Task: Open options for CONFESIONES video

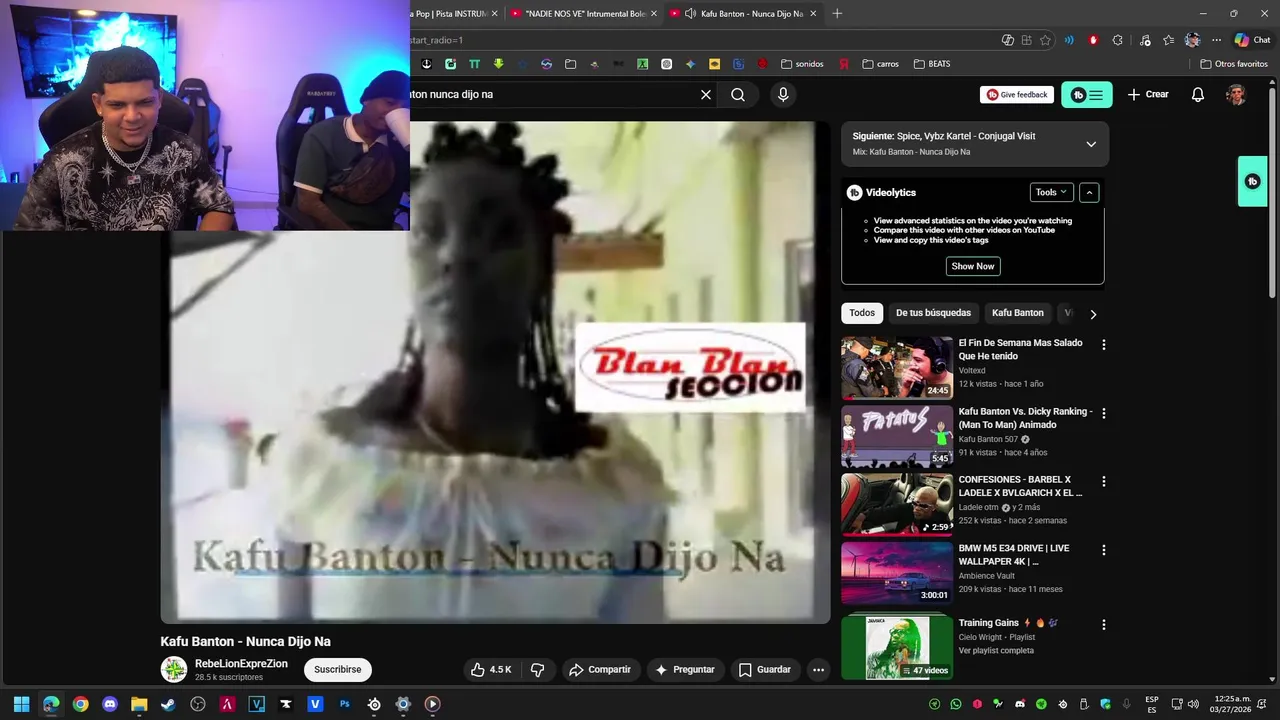Action: click(x=1104, y=481)
